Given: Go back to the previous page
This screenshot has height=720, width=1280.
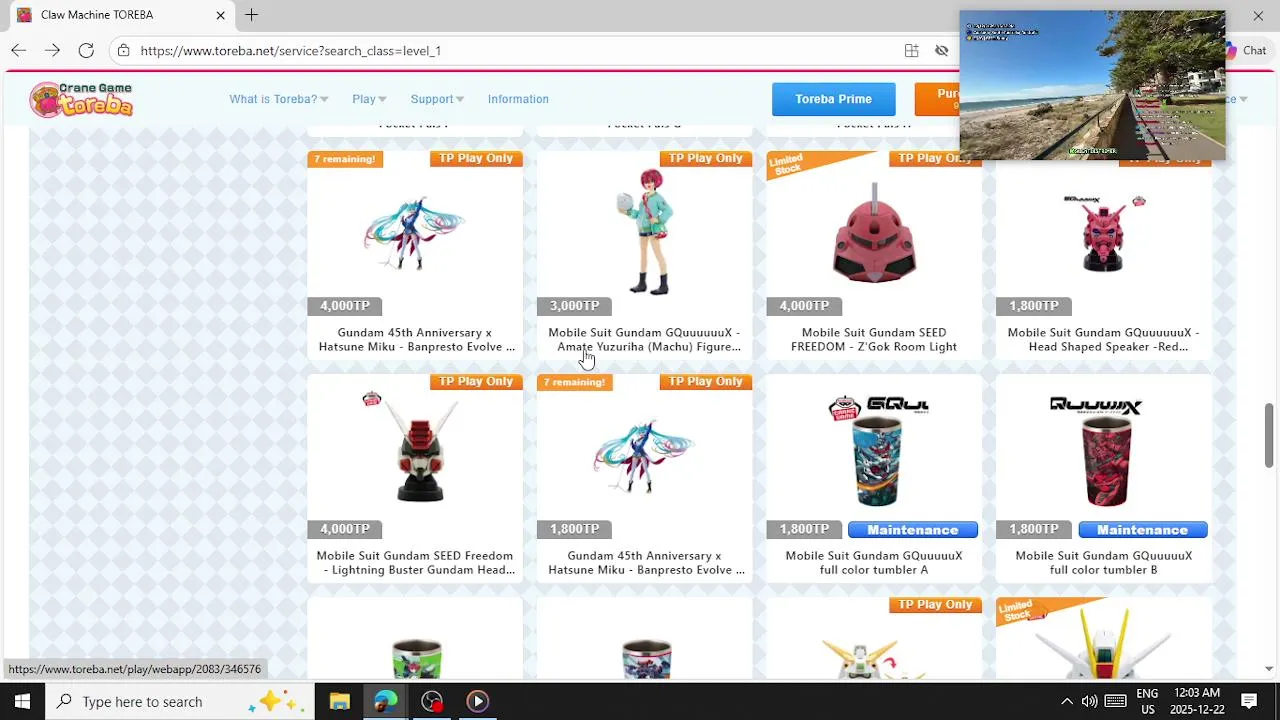Looking at the screenshot, I should tap(19, 50).
